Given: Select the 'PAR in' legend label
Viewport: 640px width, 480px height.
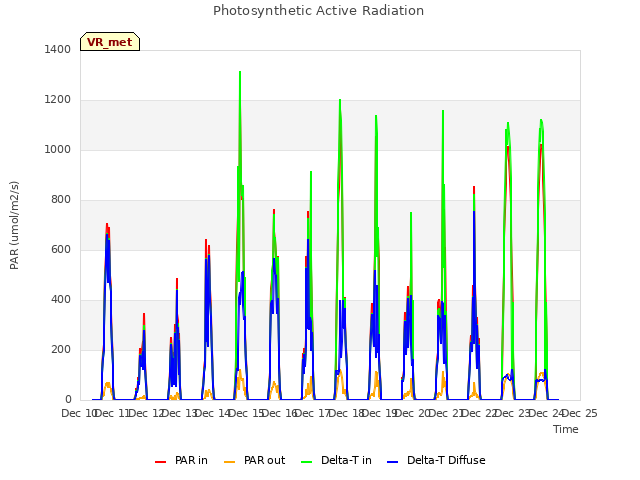Looking at the screenshot, I should [x=191, y=460].
